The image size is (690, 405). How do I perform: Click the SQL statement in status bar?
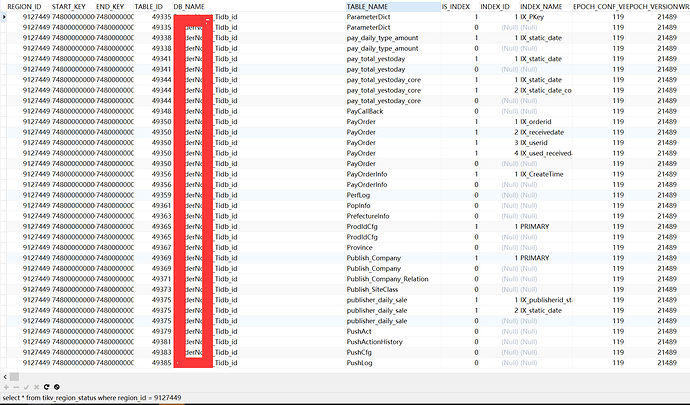point(92,398)
